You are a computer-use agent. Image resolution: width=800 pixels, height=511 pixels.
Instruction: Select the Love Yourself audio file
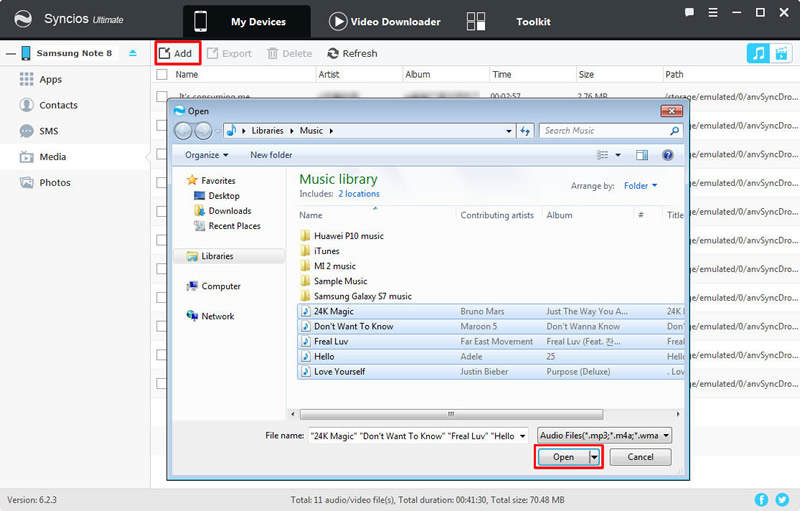490,372
